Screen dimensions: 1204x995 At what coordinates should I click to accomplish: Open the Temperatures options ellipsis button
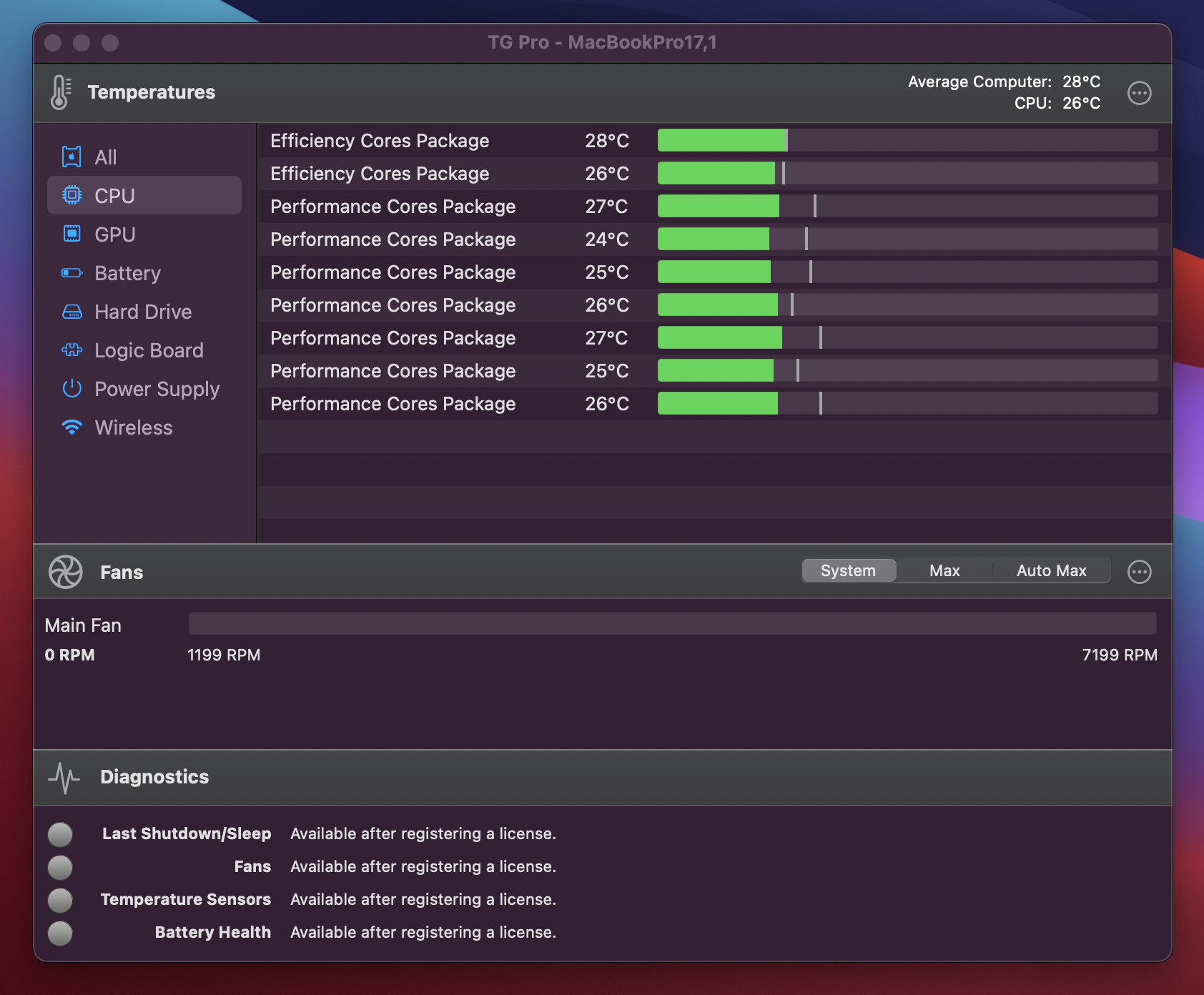1139,93
